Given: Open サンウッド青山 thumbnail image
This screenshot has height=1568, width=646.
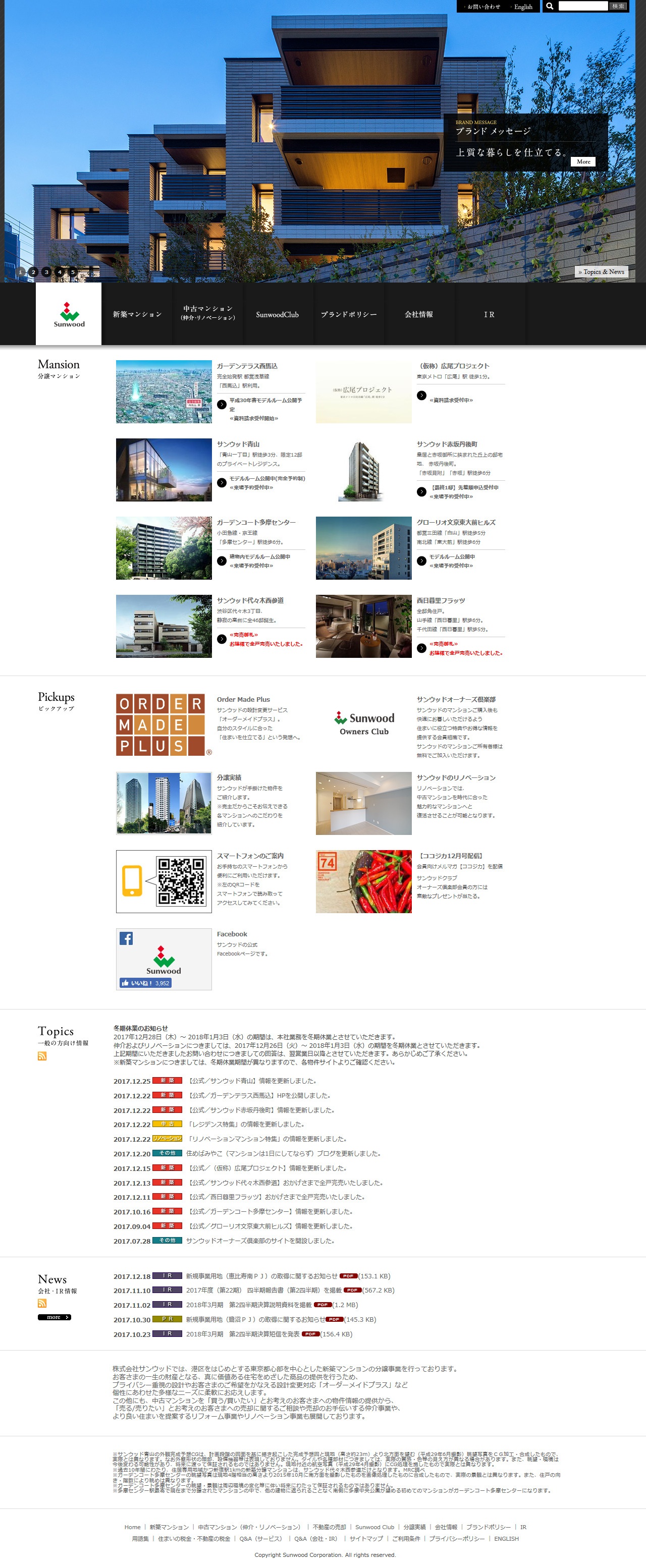Looking at the screenshot, I should tap(164, 469).
